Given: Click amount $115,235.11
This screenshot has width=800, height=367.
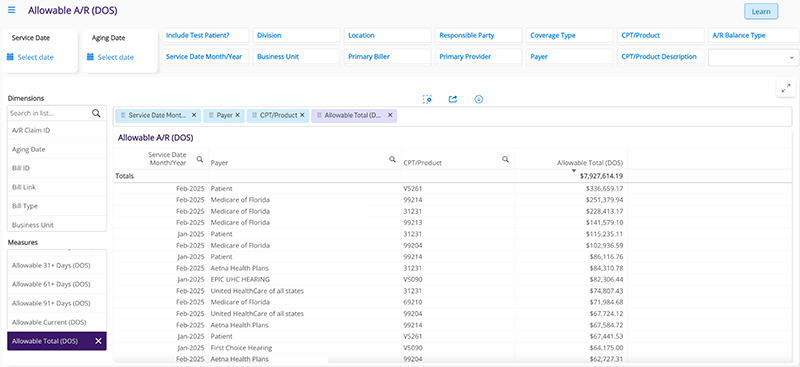Looking at the screenshot, I should 605,234.
